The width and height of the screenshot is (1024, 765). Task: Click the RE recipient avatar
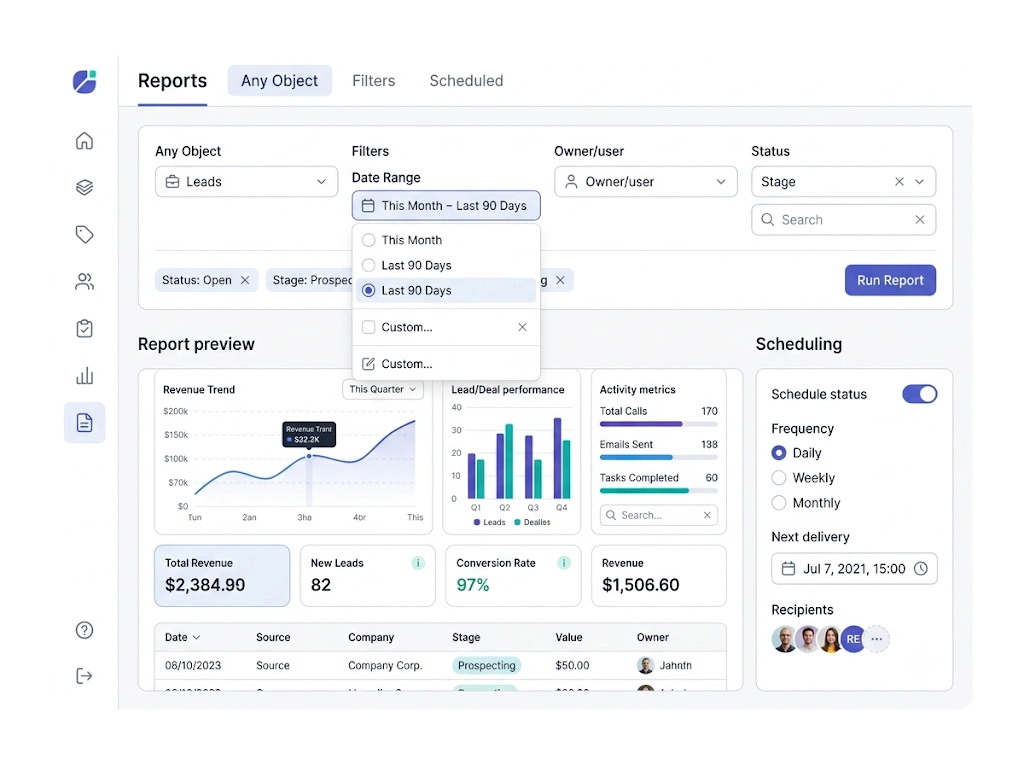pos(853,639)
